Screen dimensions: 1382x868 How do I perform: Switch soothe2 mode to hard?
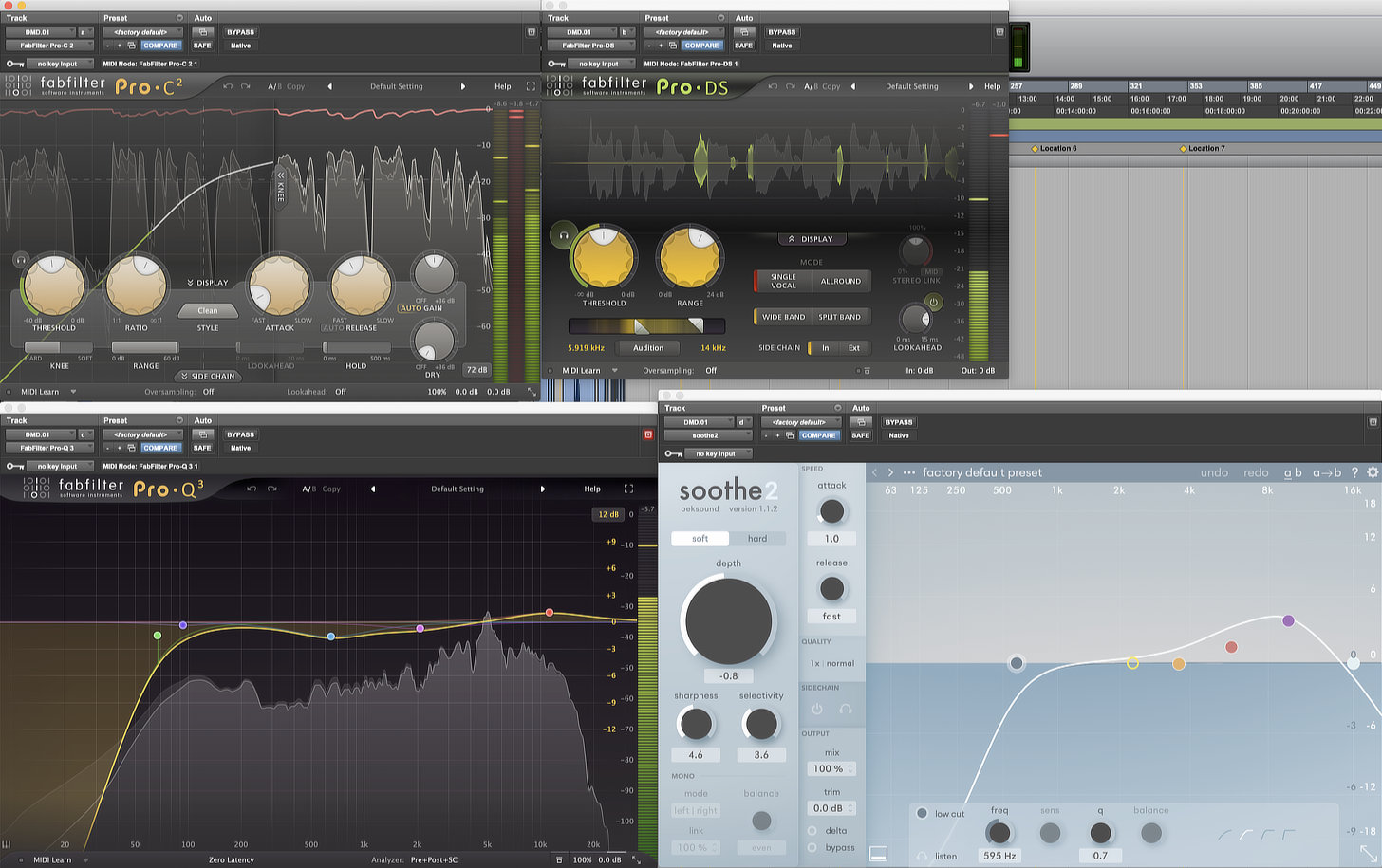click(757, 538)
